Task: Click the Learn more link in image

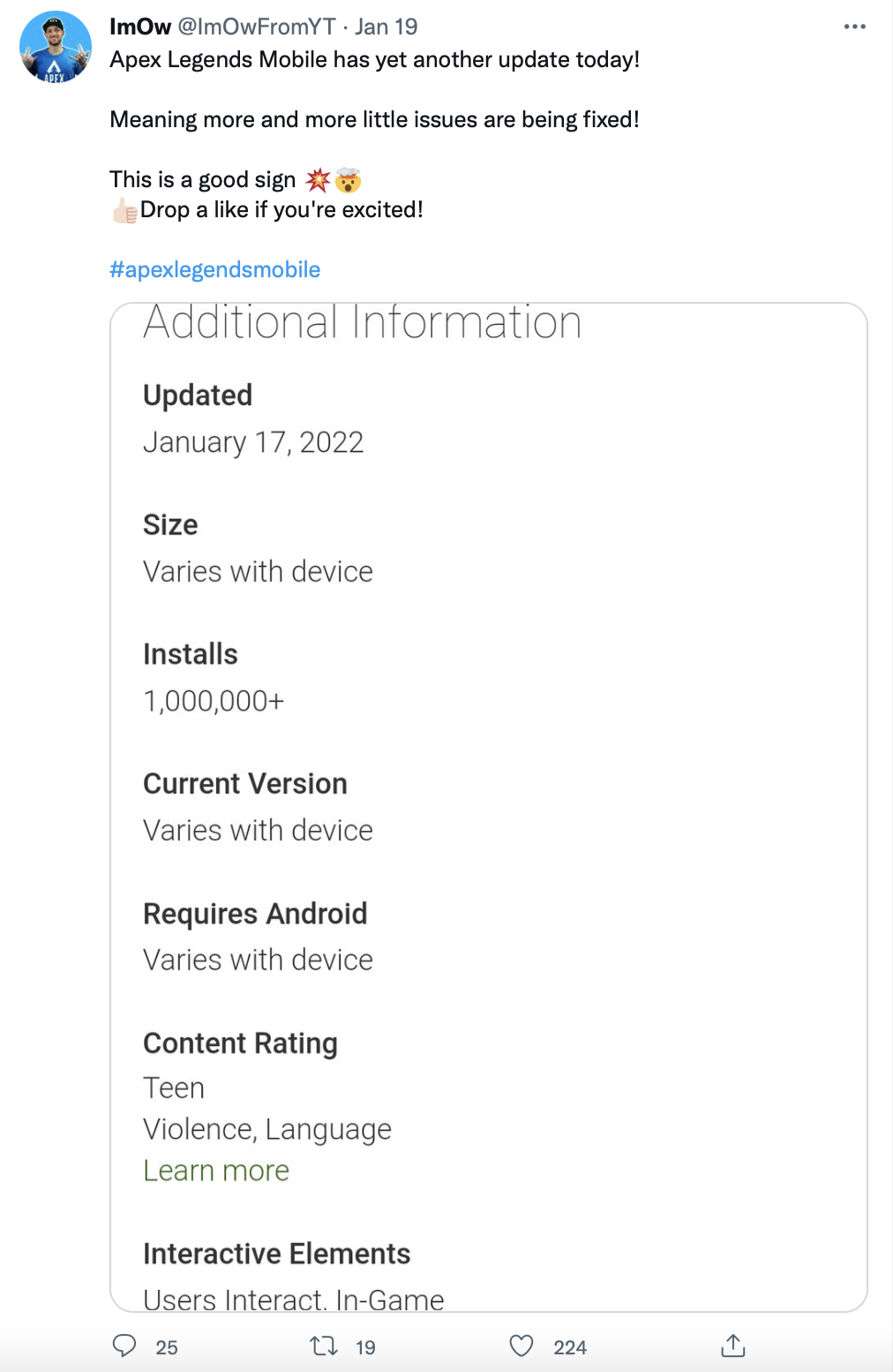Action: (x=216, y=1171)
